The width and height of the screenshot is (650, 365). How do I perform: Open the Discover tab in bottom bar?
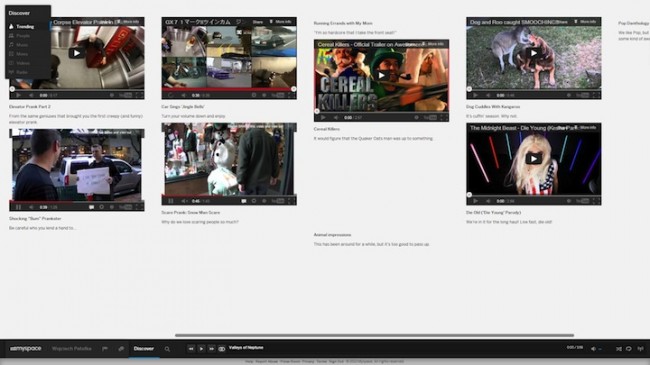point(144,349)
